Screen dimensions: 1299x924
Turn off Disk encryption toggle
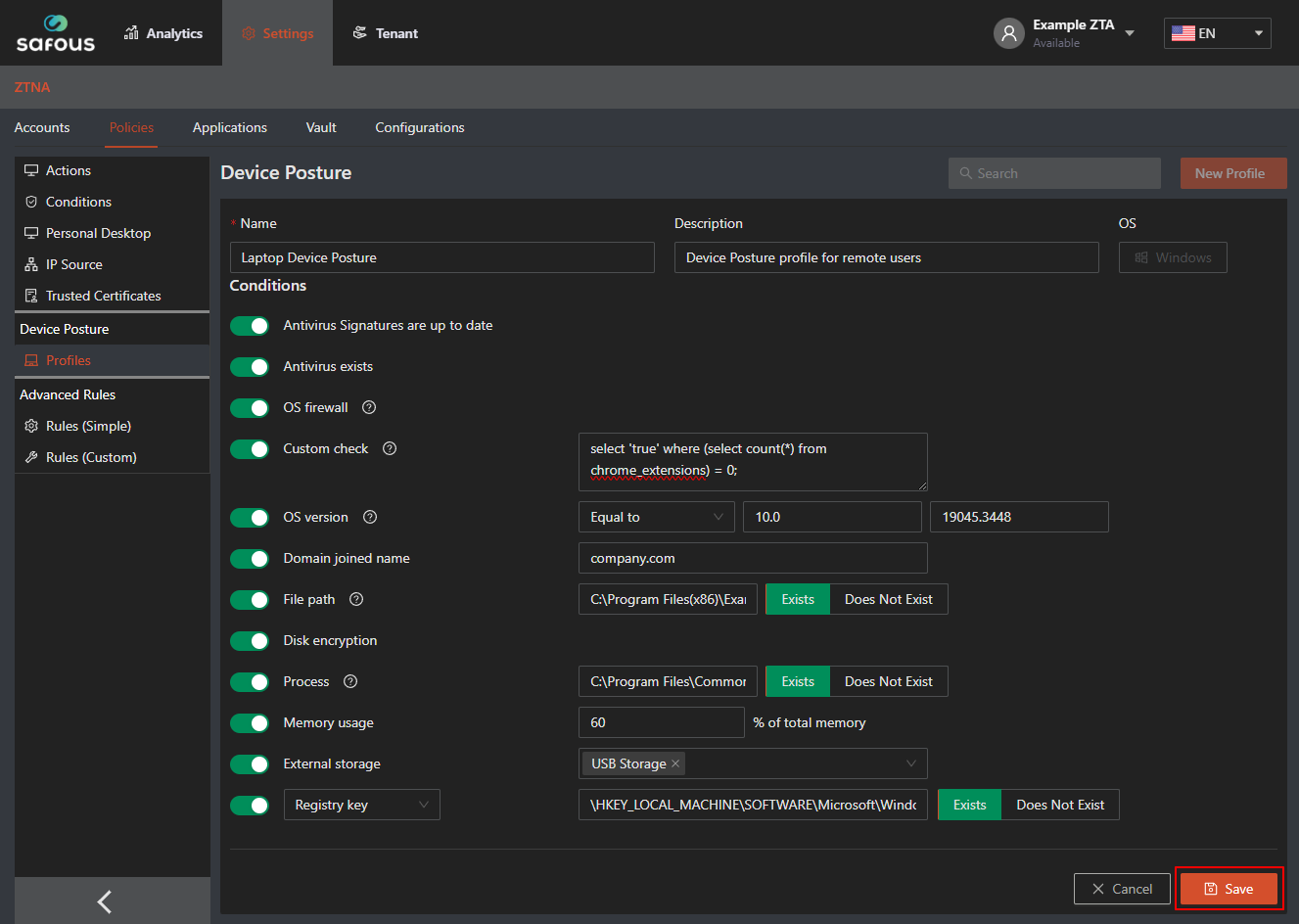click(x=250, y=641)
